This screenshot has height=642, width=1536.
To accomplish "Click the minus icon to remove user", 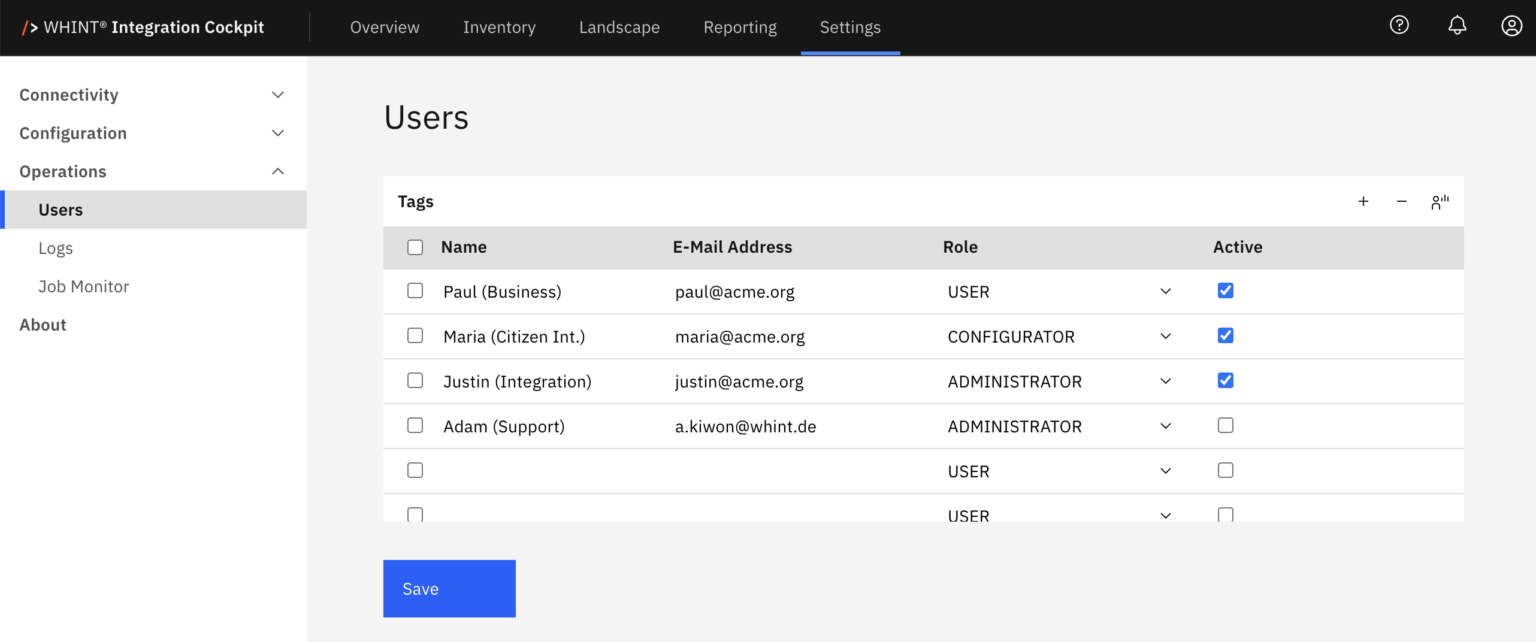I will point(1401,202).
